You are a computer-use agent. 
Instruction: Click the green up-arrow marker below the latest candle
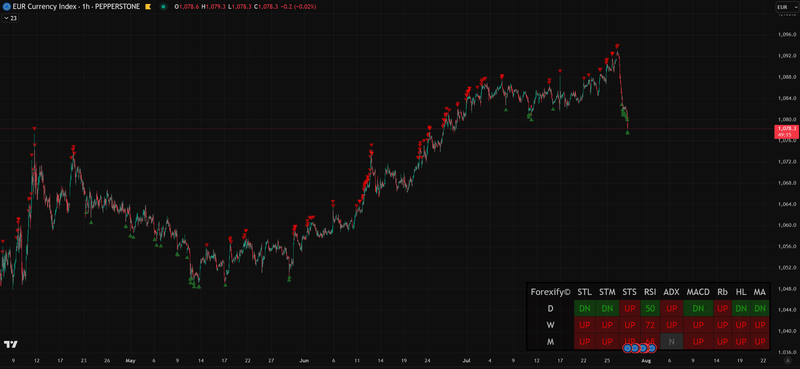tap(628, 133)
